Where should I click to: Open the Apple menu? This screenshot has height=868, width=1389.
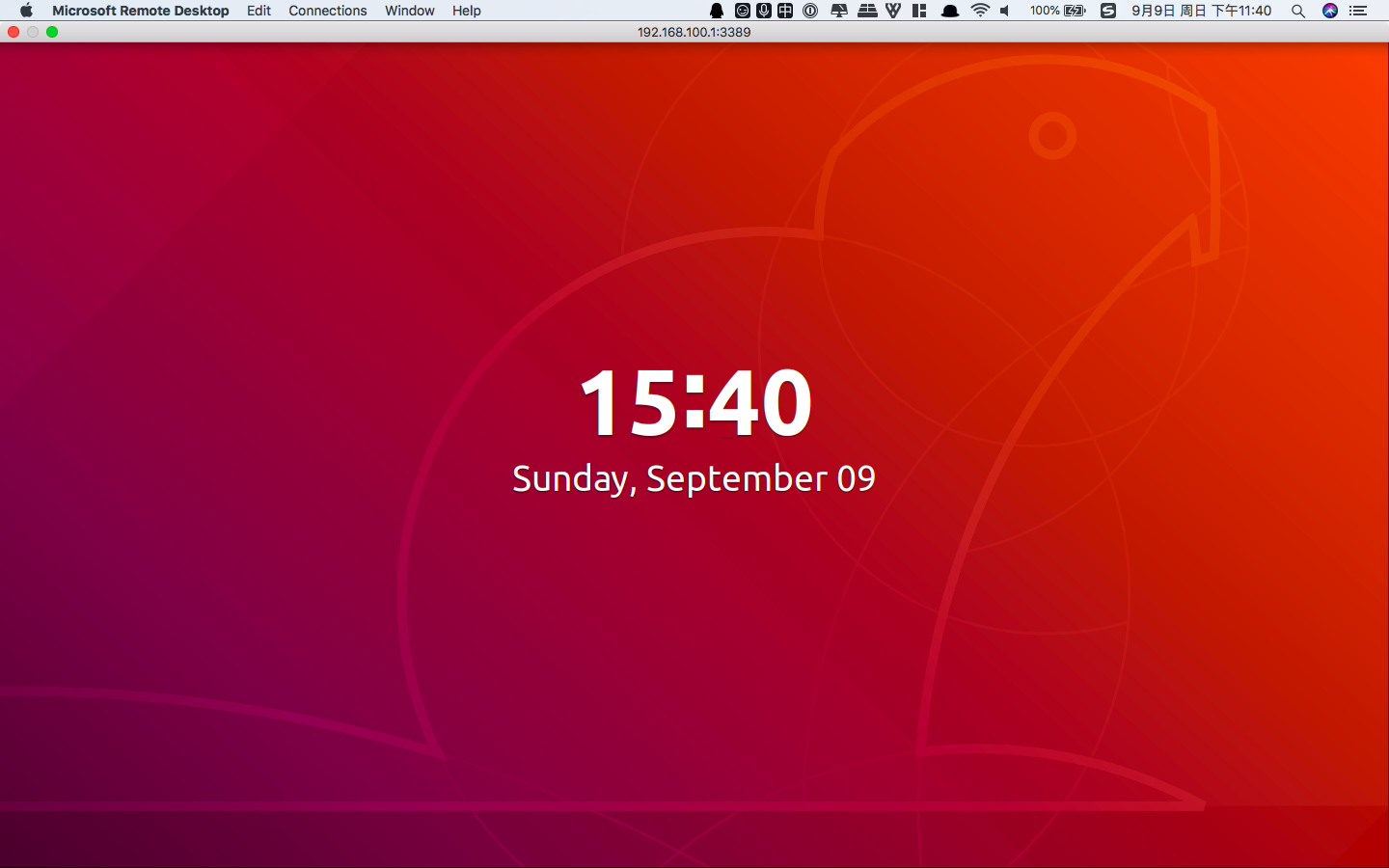coord(26,11)
